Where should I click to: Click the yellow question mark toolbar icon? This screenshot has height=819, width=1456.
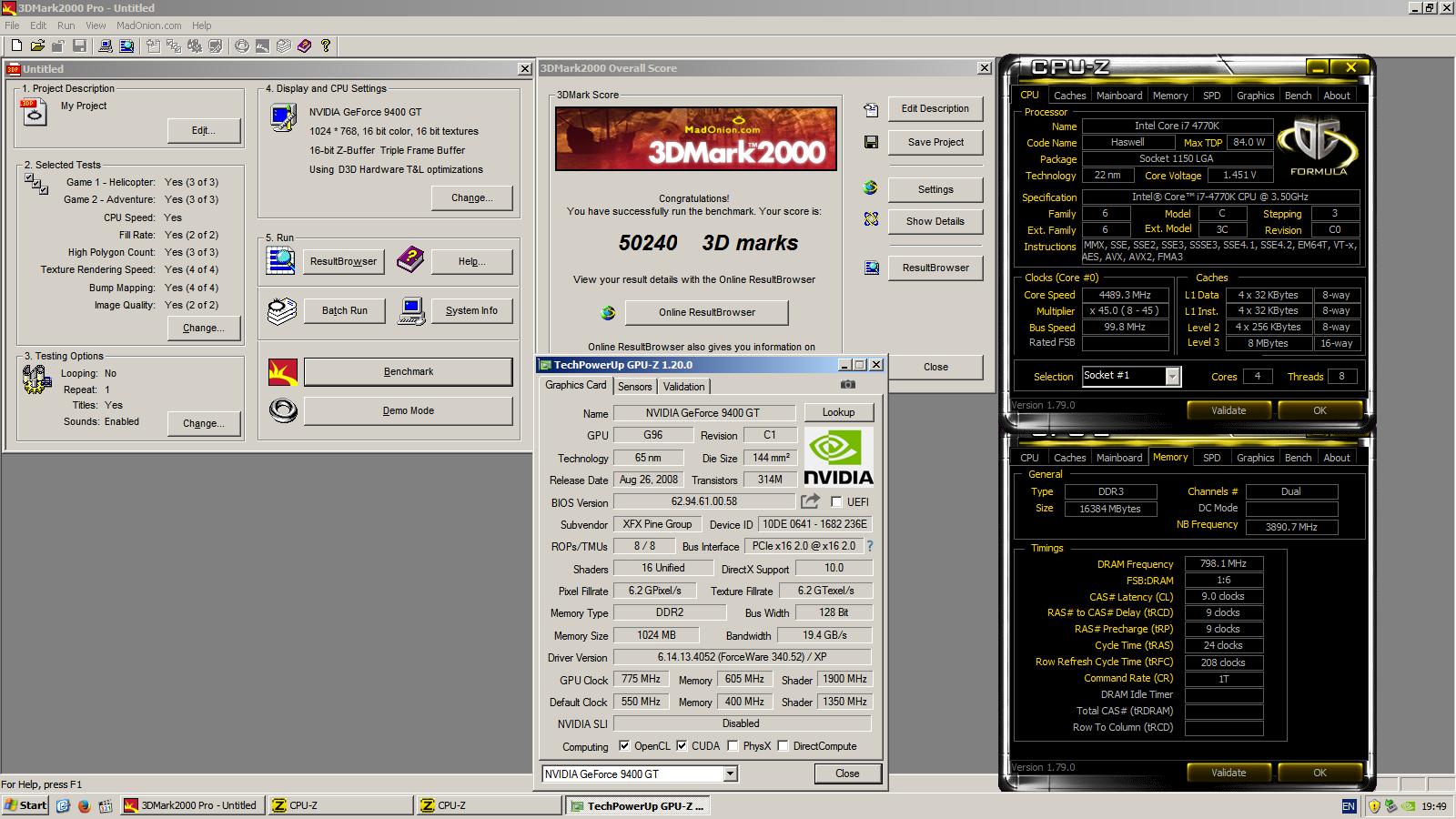(325, 45)
